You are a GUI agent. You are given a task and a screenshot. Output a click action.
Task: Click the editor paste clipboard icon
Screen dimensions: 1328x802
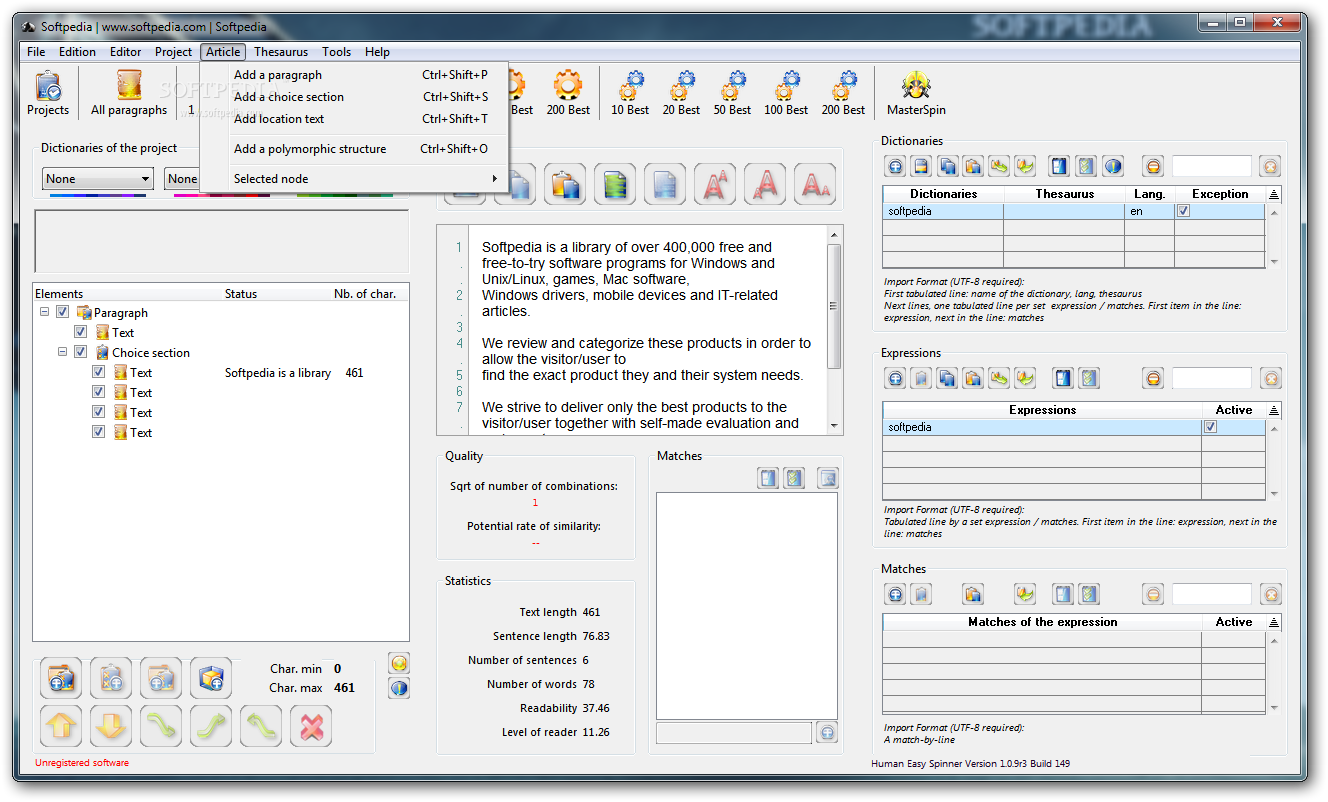click(x=565, y=185)
